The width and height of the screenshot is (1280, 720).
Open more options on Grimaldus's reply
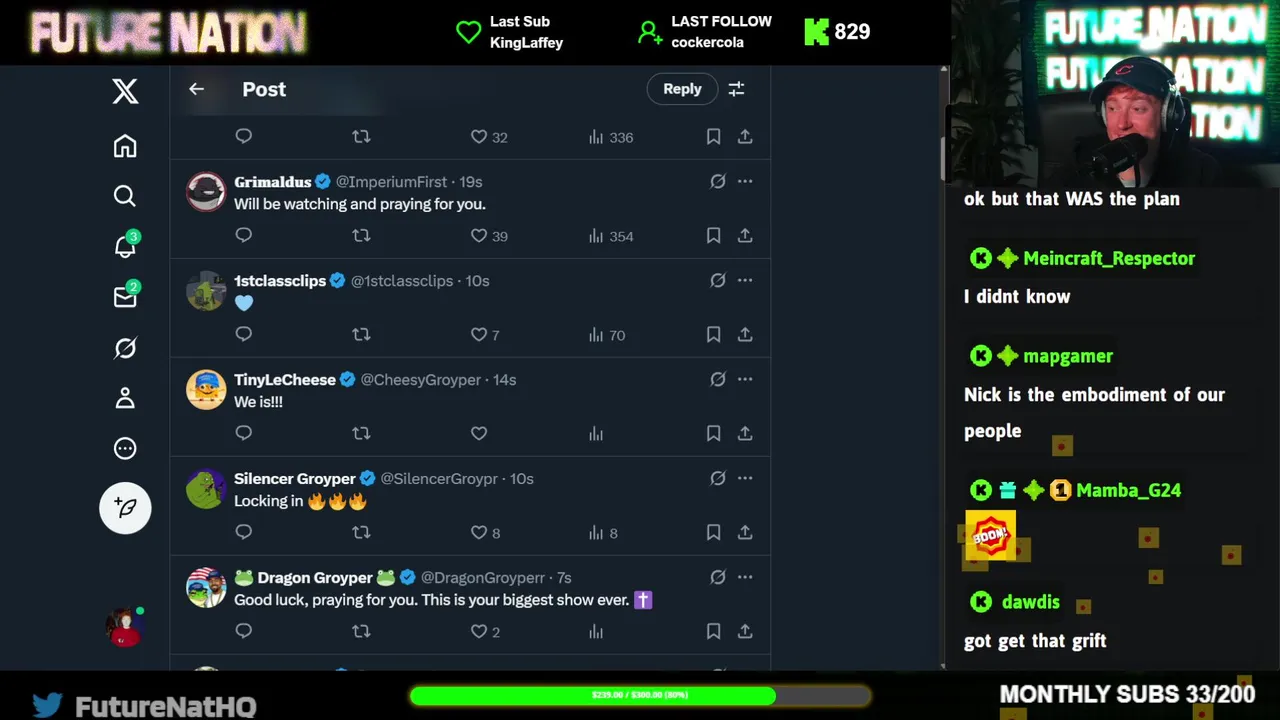745,181
